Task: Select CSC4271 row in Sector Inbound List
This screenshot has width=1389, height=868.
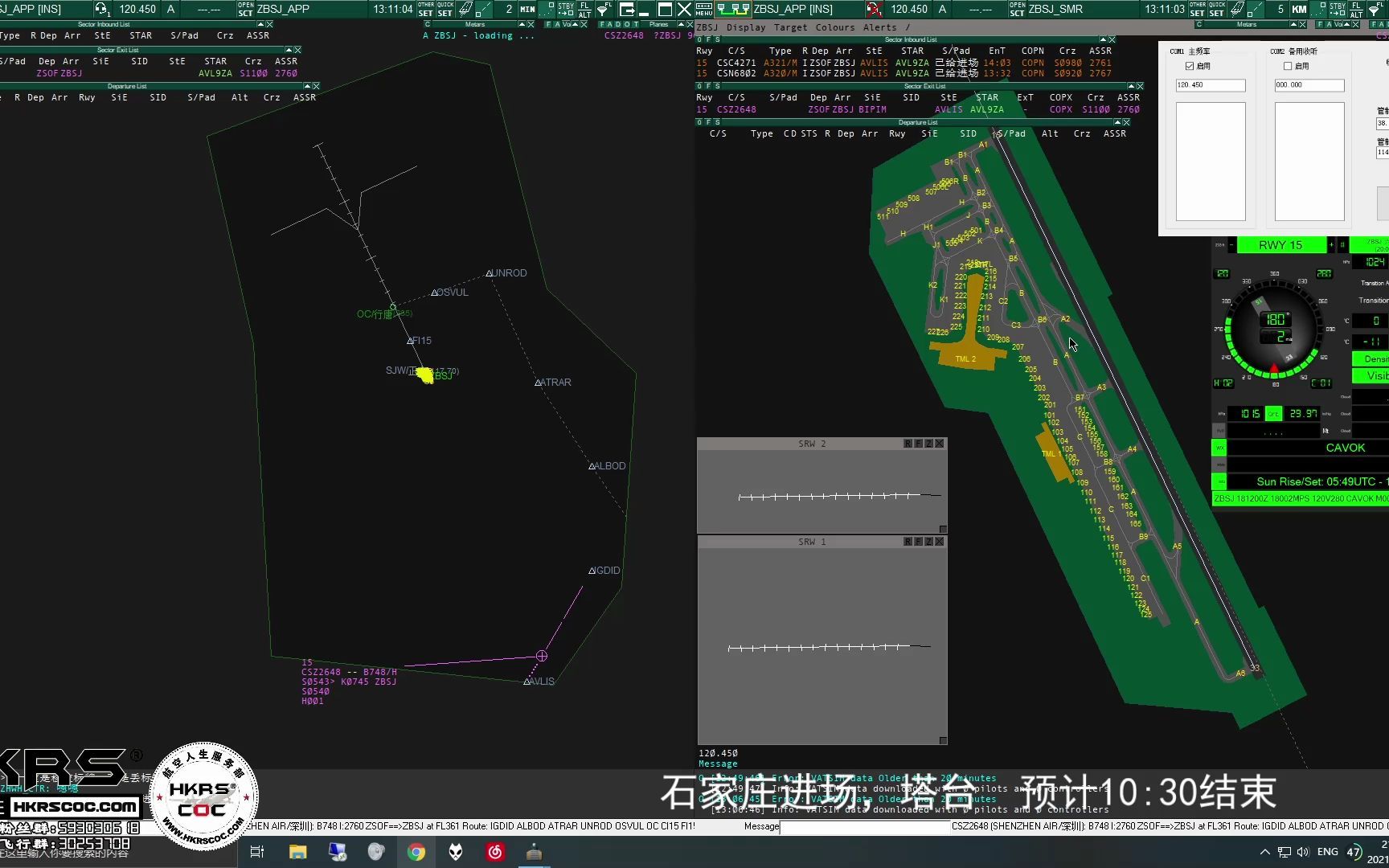Action: tap(904, 63)
